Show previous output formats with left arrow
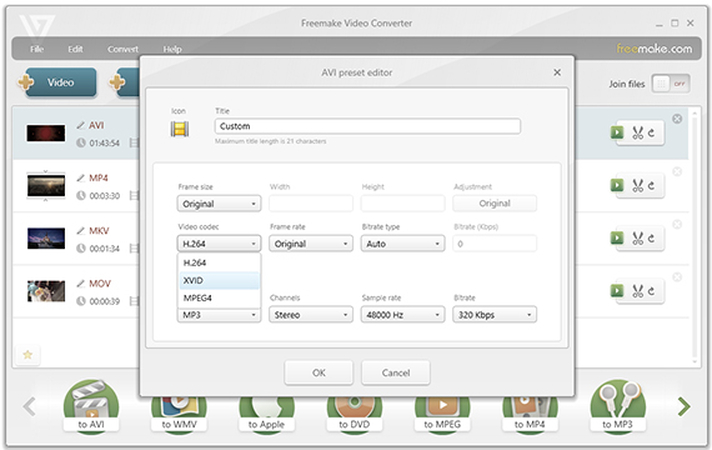The width and height of the screenshot is (712, 450). 30,406
